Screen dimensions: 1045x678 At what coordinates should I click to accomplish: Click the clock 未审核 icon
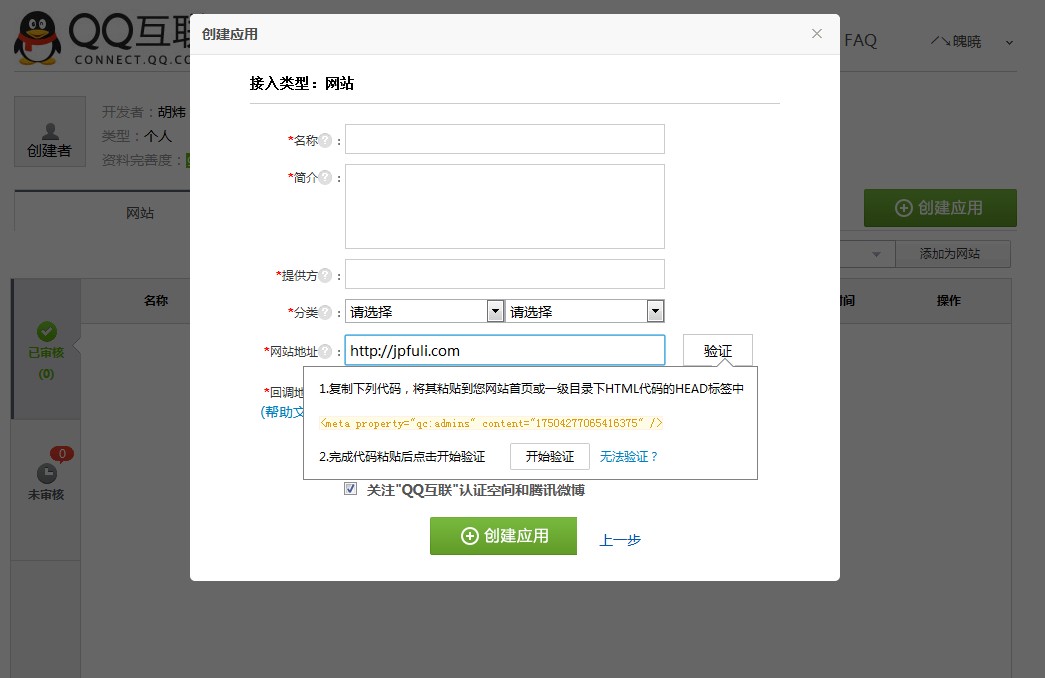(x=47, y=474)
